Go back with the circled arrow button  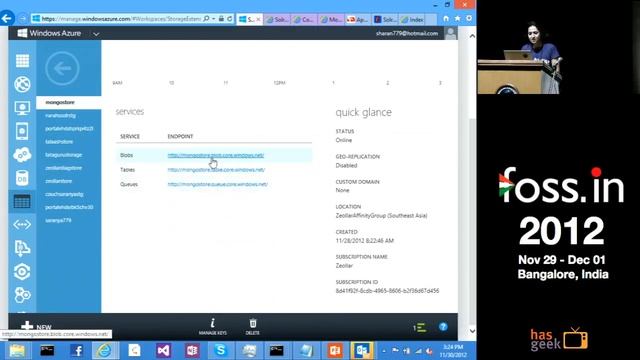point(62,68)
